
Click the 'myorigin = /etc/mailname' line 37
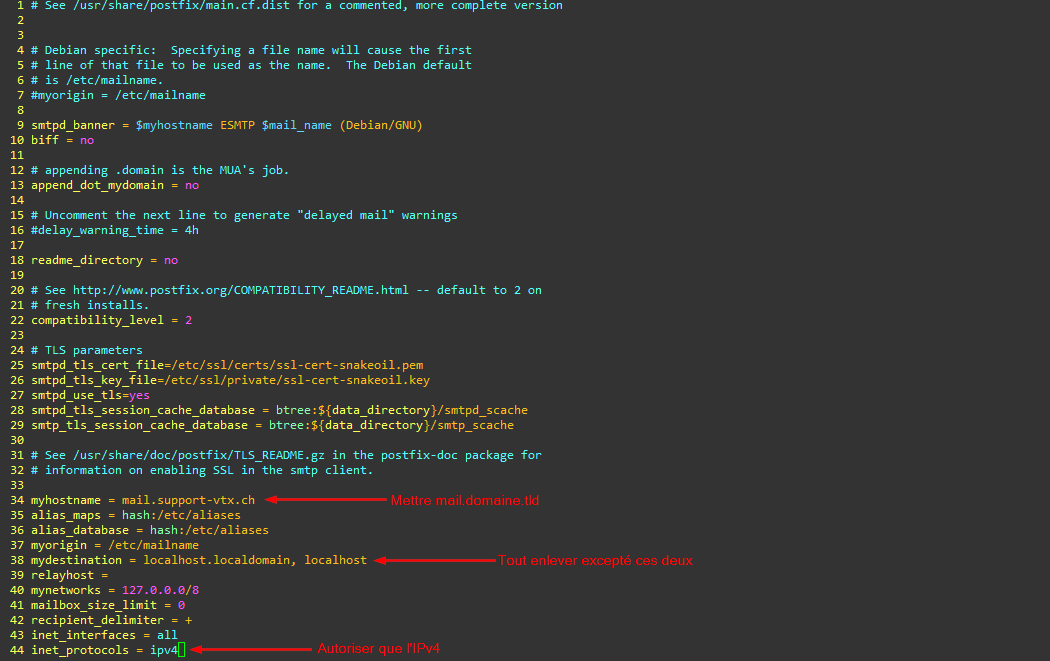pos(115,545)
